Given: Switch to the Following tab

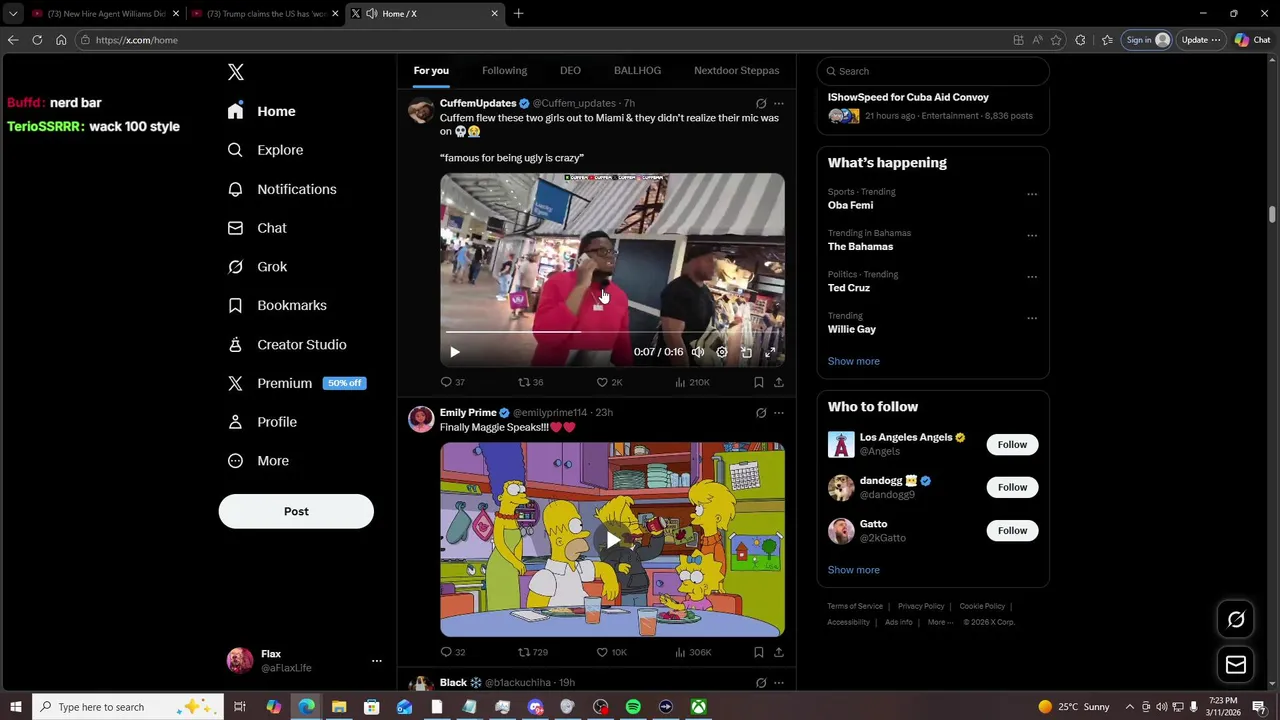Looking at the screenshot, I should click(x=504, y=70).
